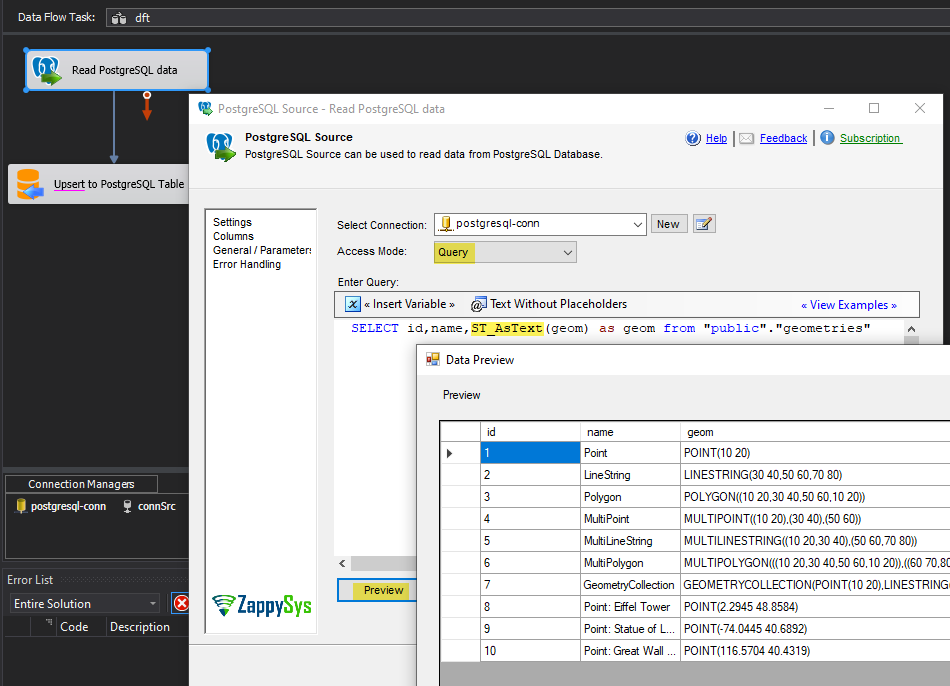Viewport: 950px width, 686px height.
Task: Open the Settings page
Action: (232, 222)
